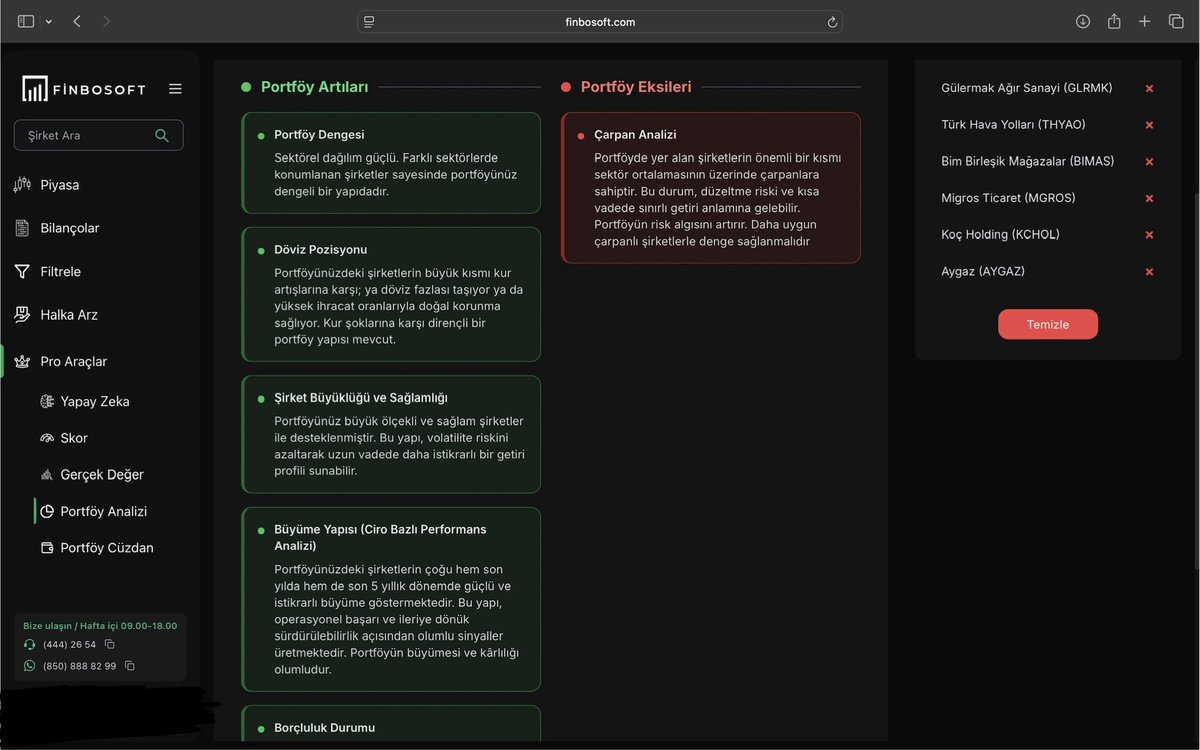The width and height of the screenshot is (1200, 750).
Task: Select Portföy Analizi in the sidebar
Action: [x=104, y=511]
